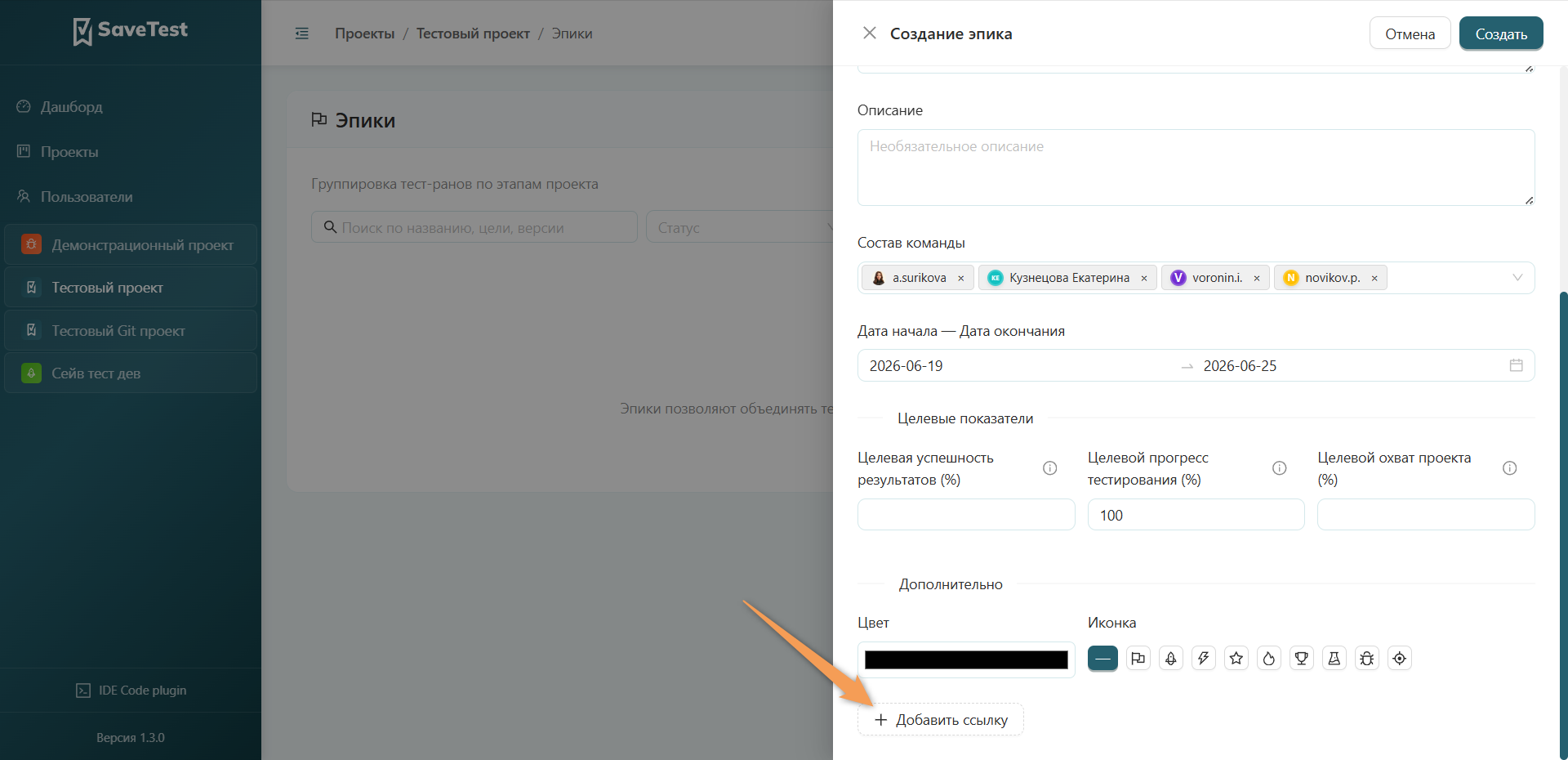This screenshot has width=1568, height=760.
Task: Choose the trophy icon for epic
Action: (1302, 658)
